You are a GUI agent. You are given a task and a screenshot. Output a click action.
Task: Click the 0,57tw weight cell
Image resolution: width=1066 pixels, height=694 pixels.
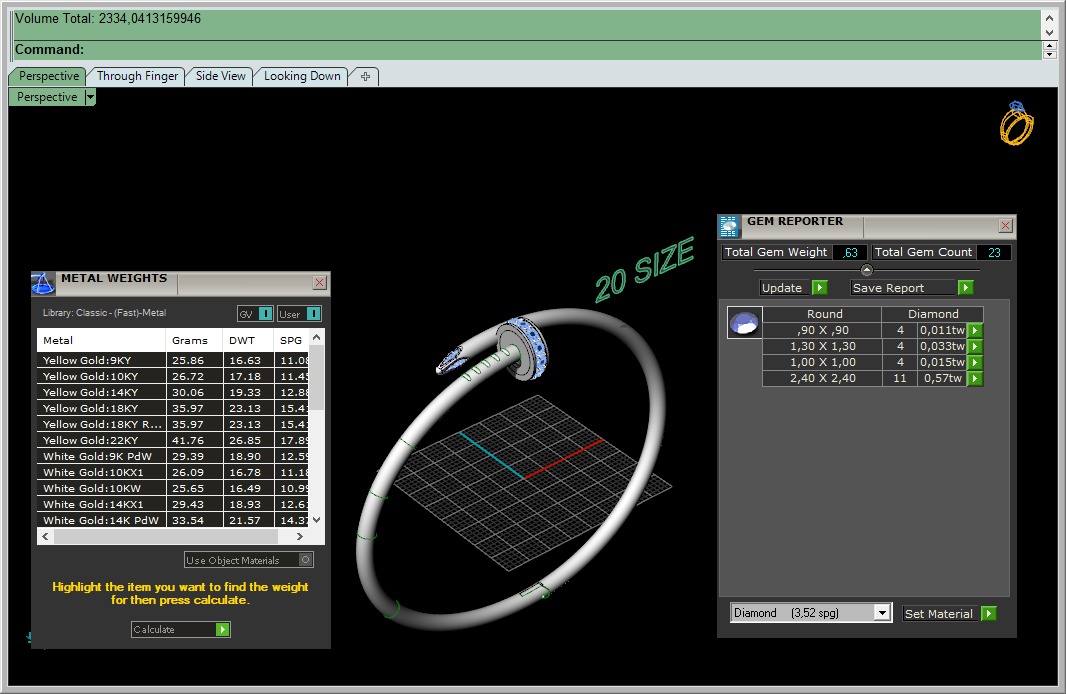pos(942,379)
